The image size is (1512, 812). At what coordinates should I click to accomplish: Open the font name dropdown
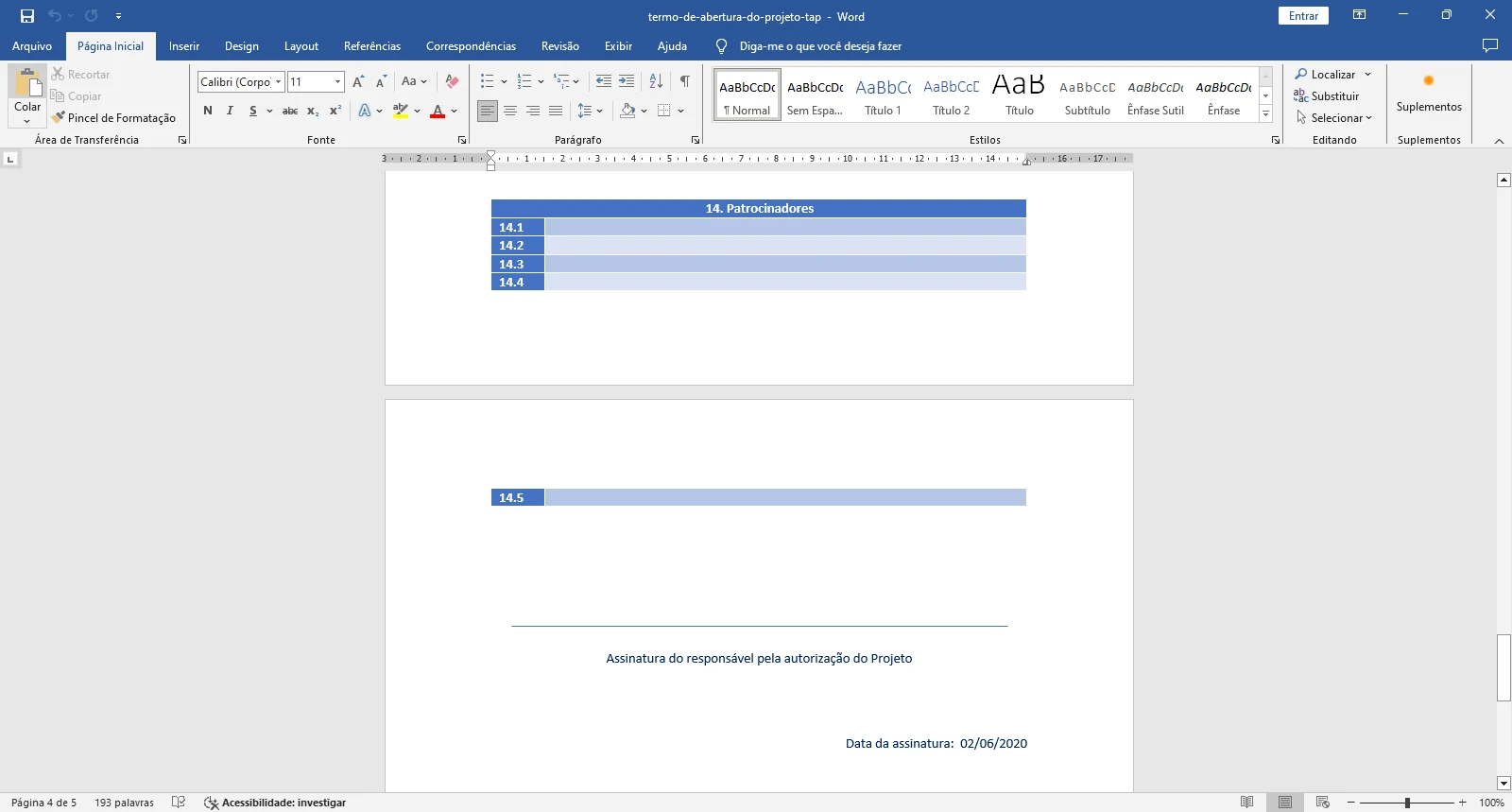pyautogui.click(x=278, y=82)
